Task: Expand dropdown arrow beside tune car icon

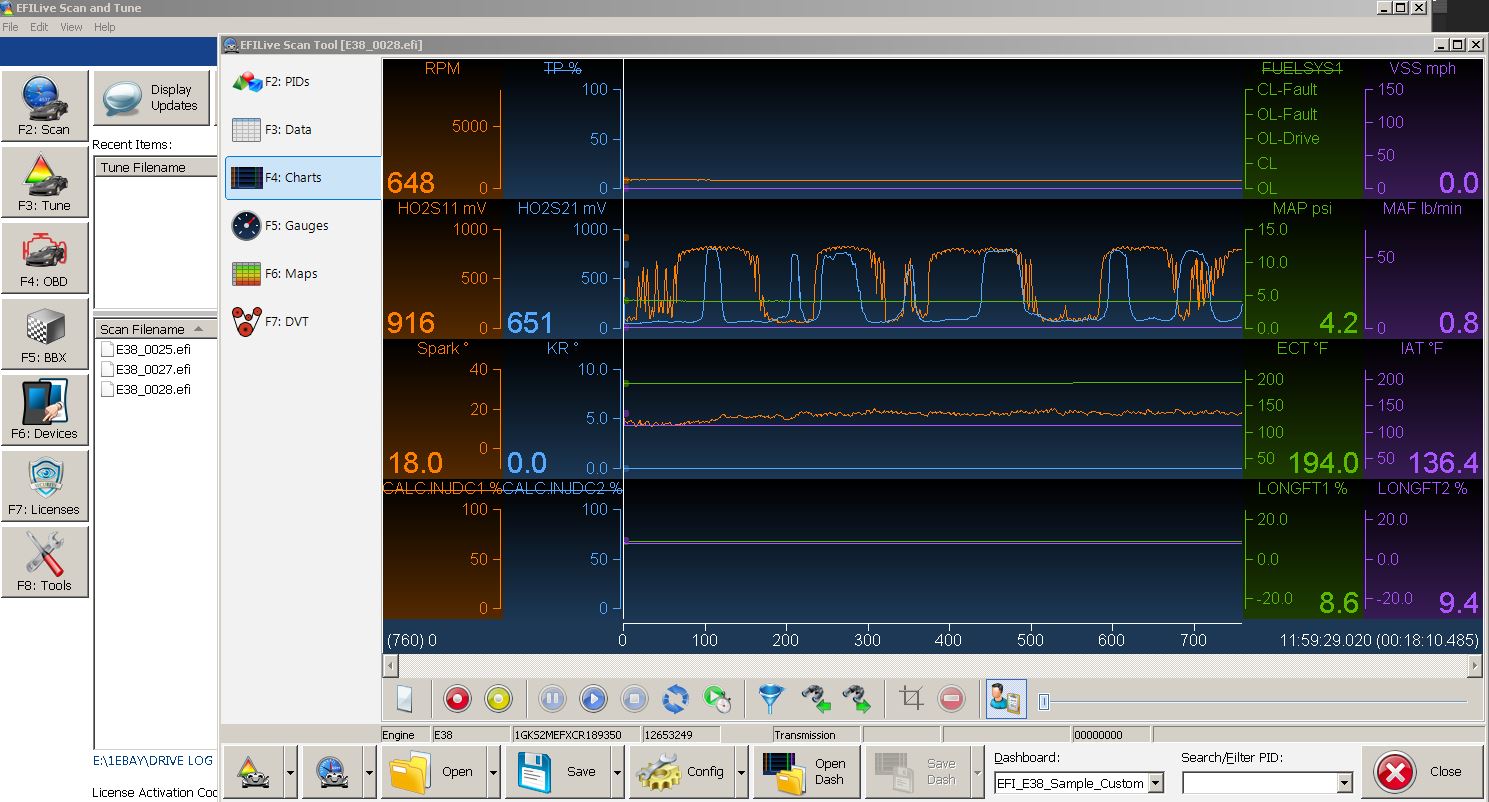Action: (x=290, y=772)
